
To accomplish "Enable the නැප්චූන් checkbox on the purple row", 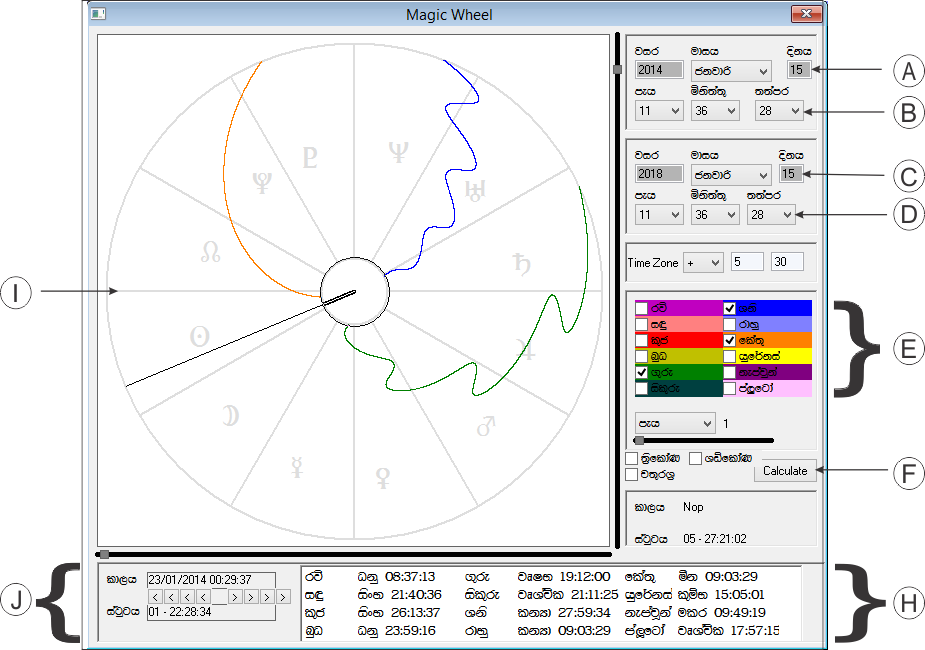I will (730, 372).
